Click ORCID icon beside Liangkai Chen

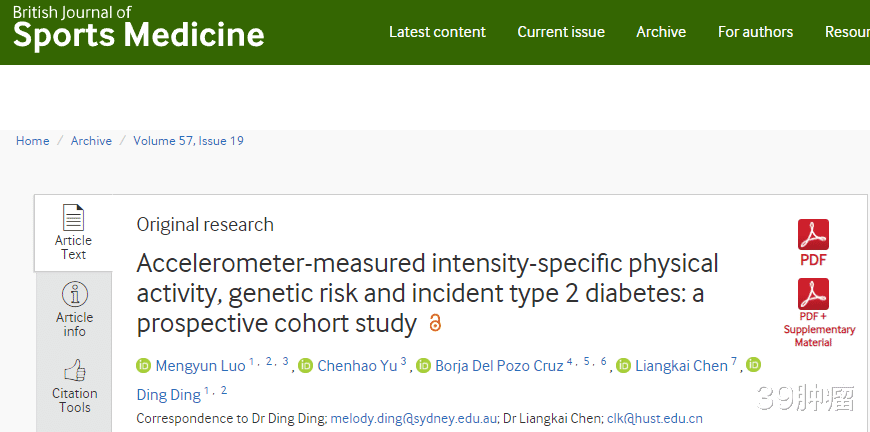(623, 366)
